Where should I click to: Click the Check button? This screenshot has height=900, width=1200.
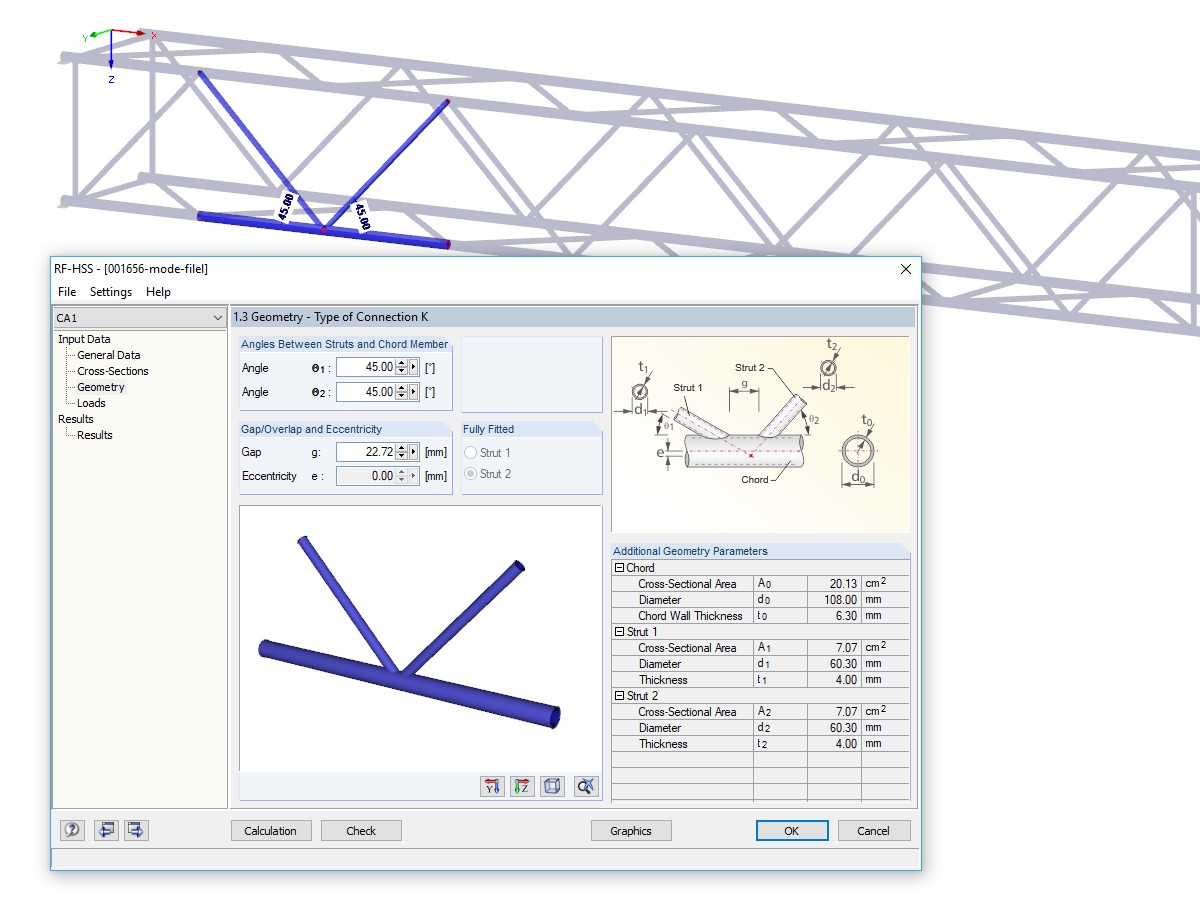point(361,831)
